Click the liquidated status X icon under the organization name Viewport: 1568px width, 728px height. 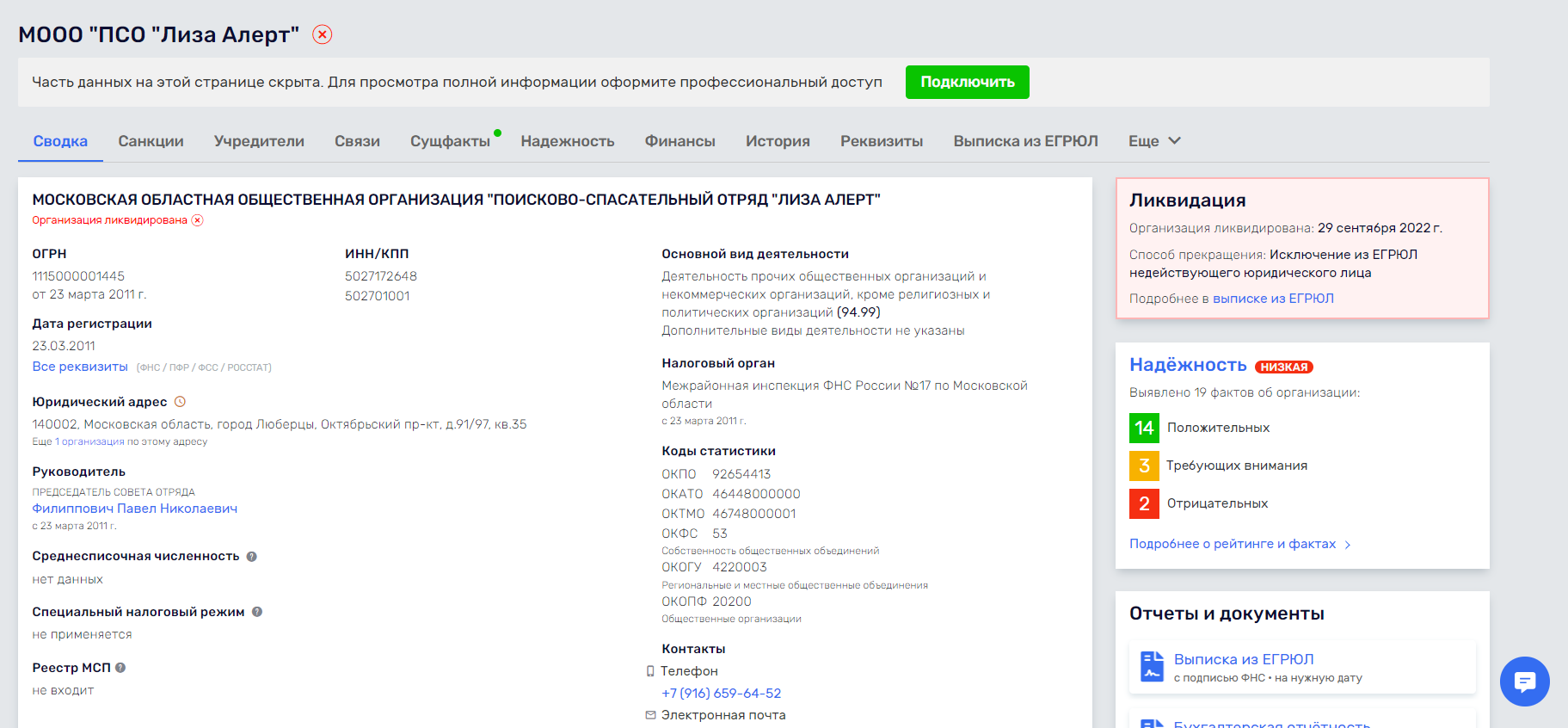click(x=197, y=220)
